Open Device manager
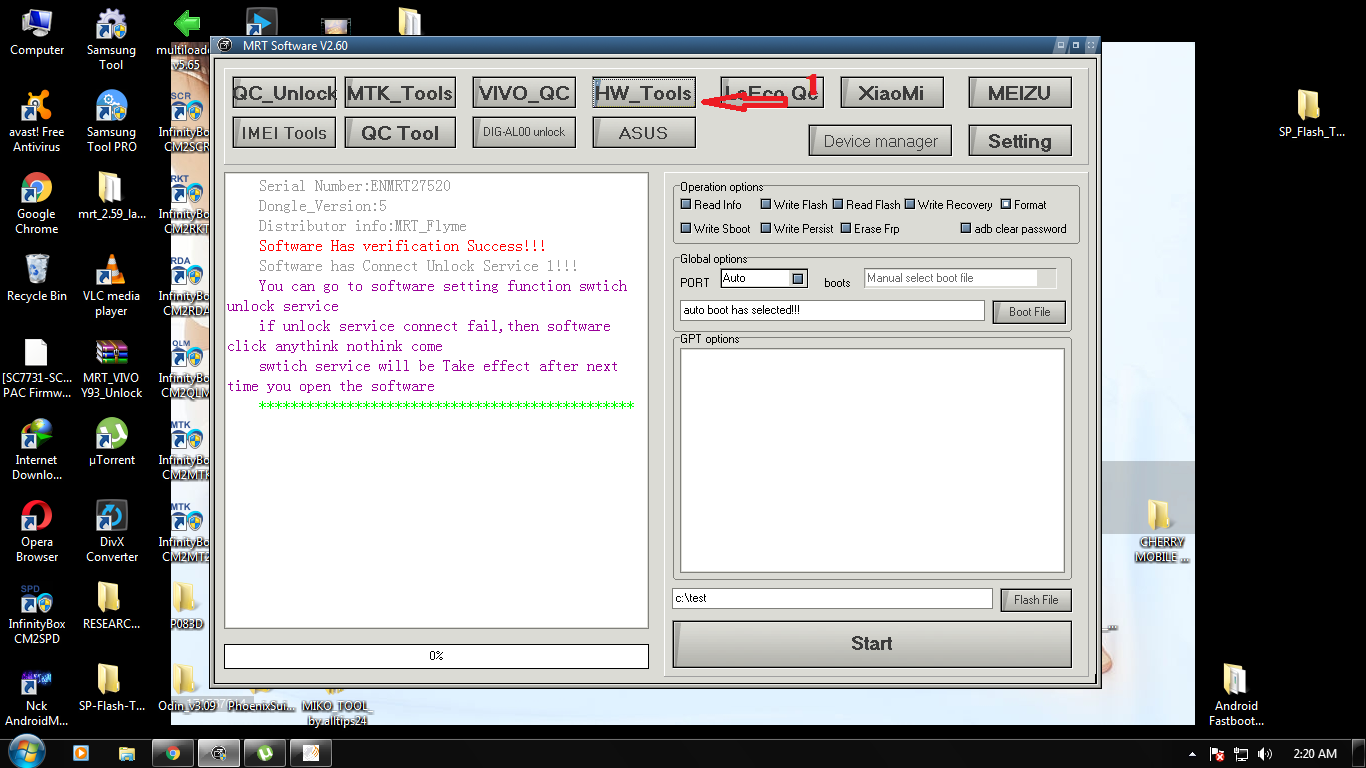This screenshot has width=1366, height=768. (881, 141)
